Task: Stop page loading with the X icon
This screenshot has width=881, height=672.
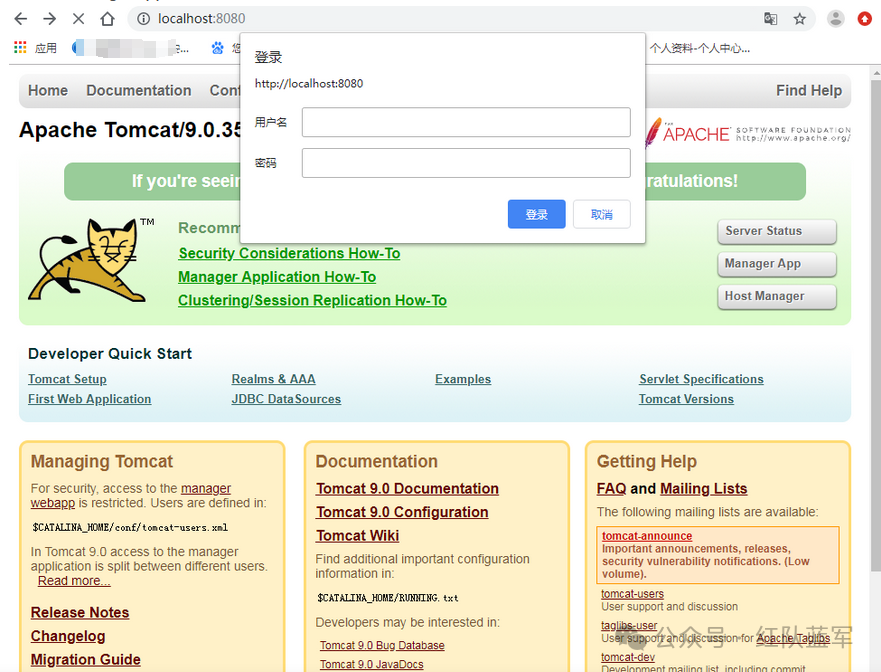Action: 78,19
